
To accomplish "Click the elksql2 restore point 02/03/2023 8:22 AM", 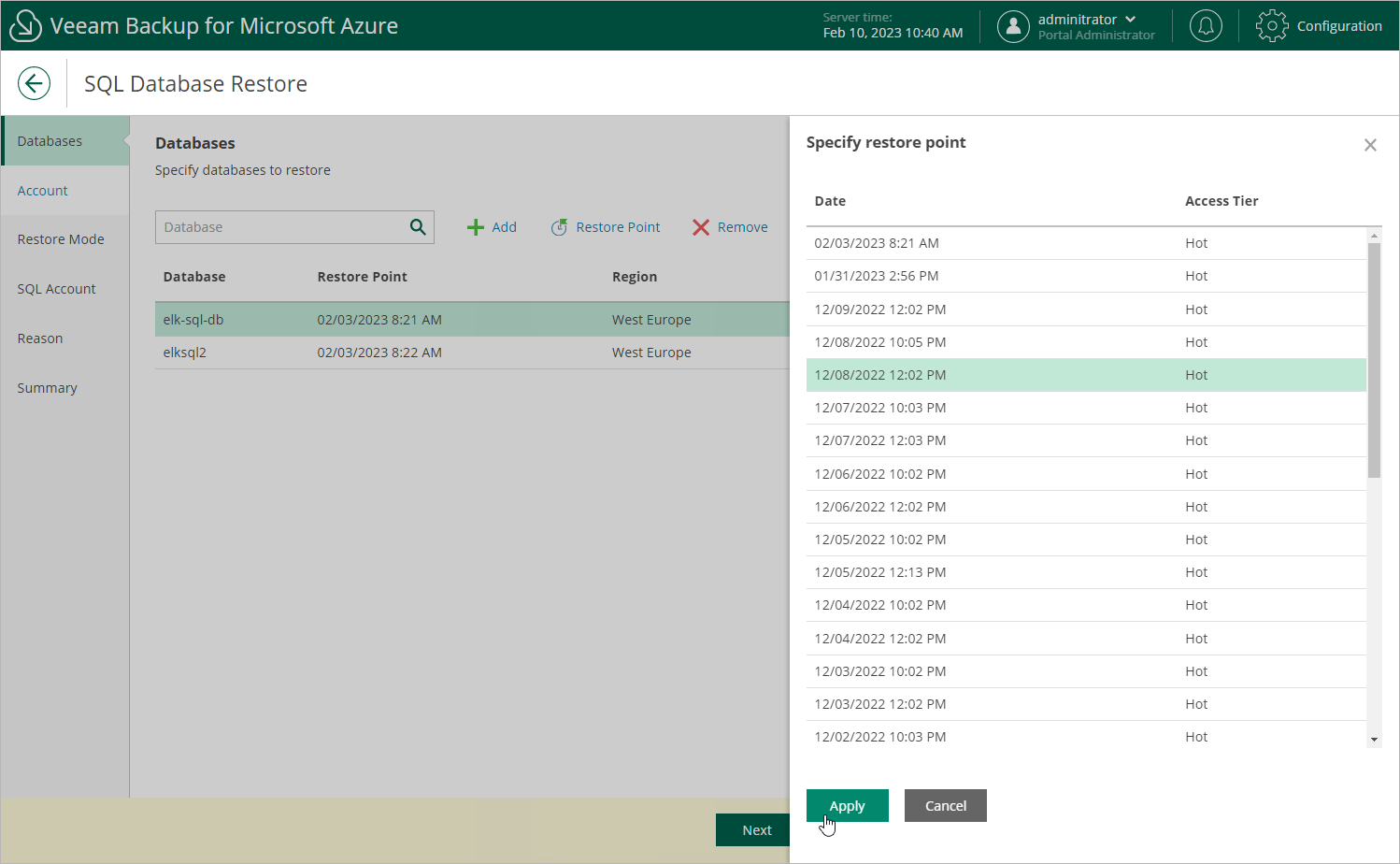I will click(379, 353).
